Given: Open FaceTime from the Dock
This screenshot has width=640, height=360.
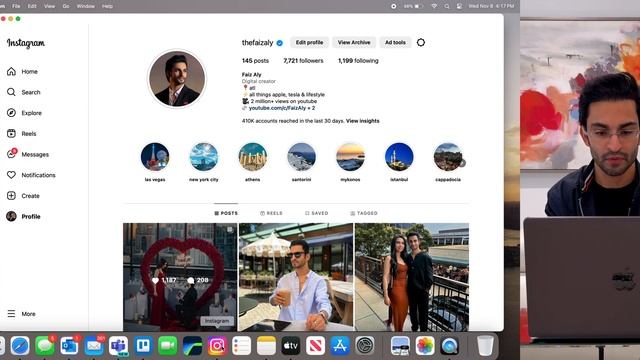Looking at the screenshot, I should click(x=168, y=346).
